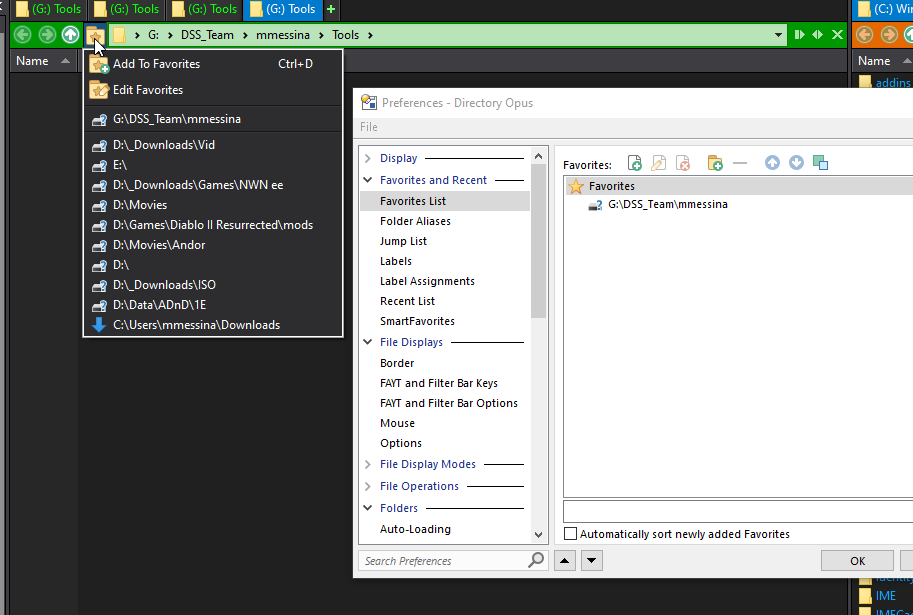Collapse the Favorites and Recent category
Viewport: 913px width, 615px height.
click(368, 180)
